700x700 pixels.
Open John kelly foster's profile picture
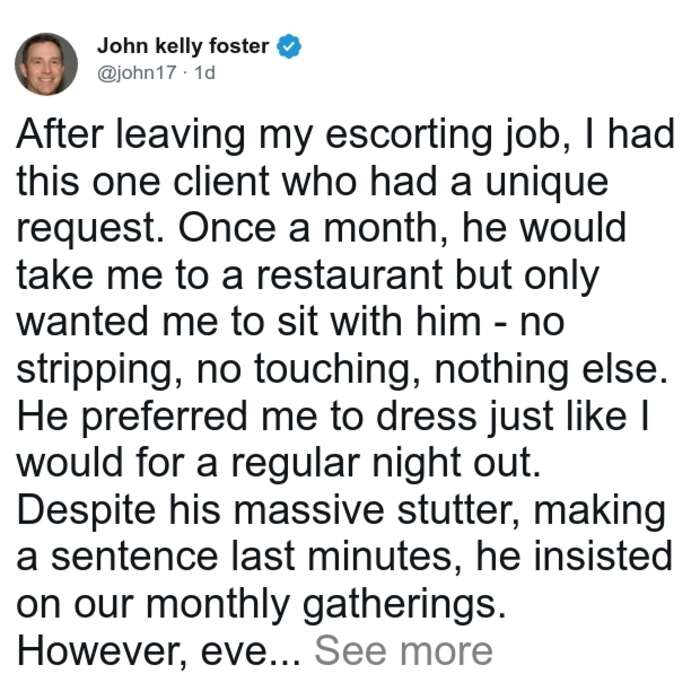[x=46, y=64]
